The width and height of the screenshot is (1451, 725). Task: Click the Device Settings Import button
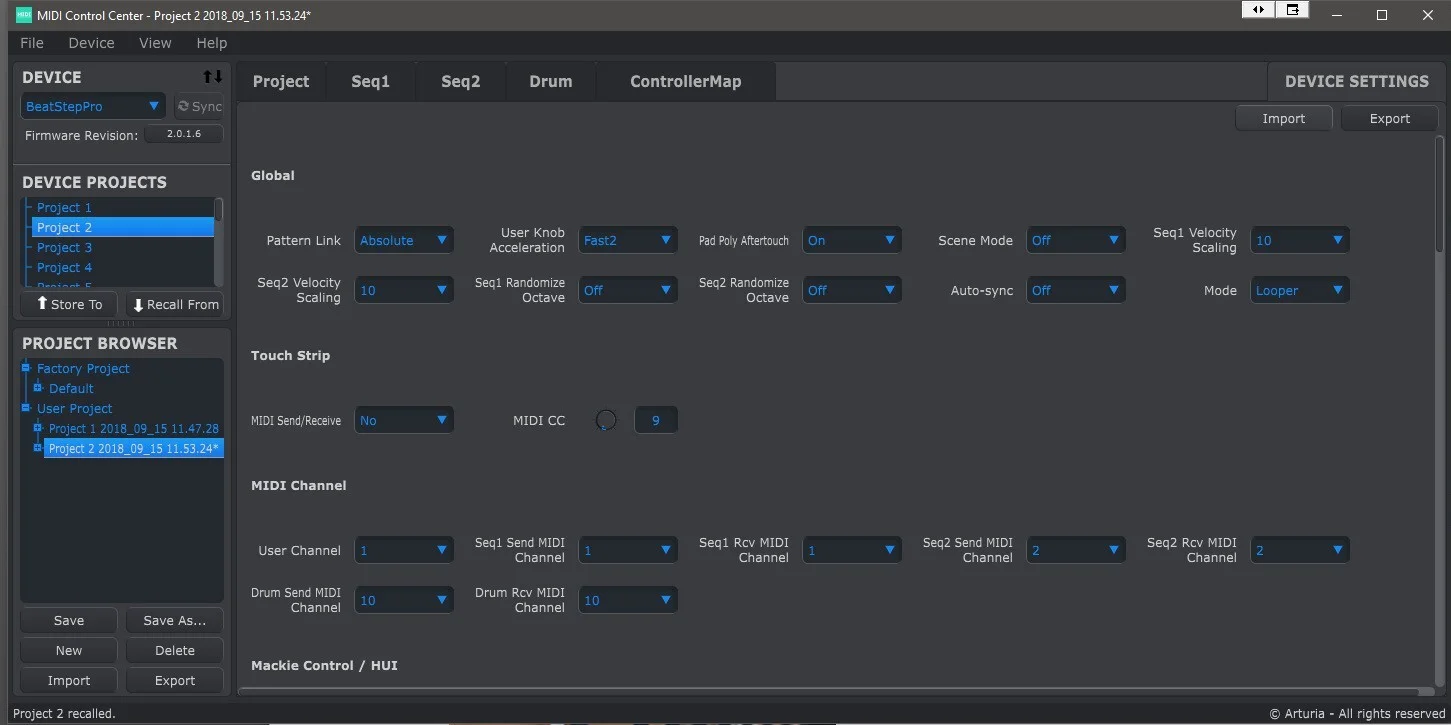click(x=1284, y=118)
